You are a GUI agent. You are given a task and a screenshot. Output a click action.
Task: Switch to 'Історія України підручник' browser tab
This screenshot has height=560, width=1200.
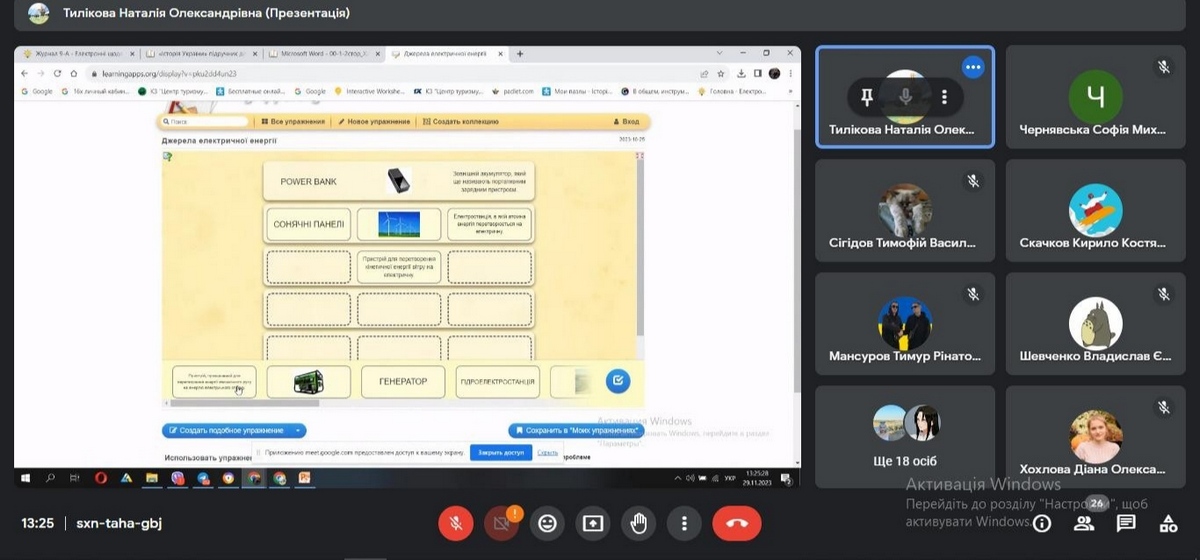click(201, 53)
